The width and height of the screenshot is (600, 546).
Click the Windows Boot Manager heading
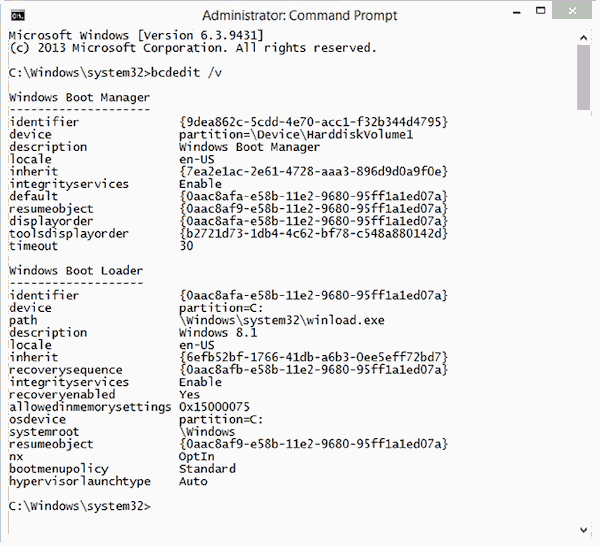(x=79, y=97)
